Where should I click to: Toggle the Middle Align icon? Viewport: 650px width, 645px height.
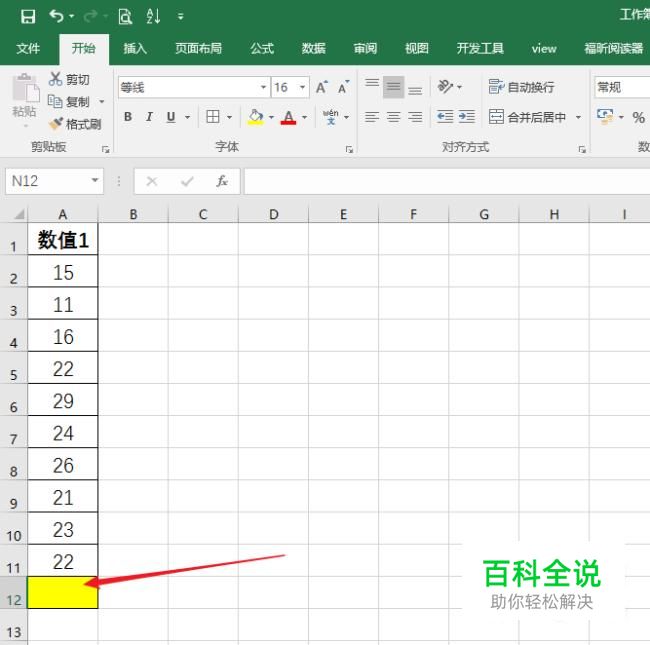[393, 87]
